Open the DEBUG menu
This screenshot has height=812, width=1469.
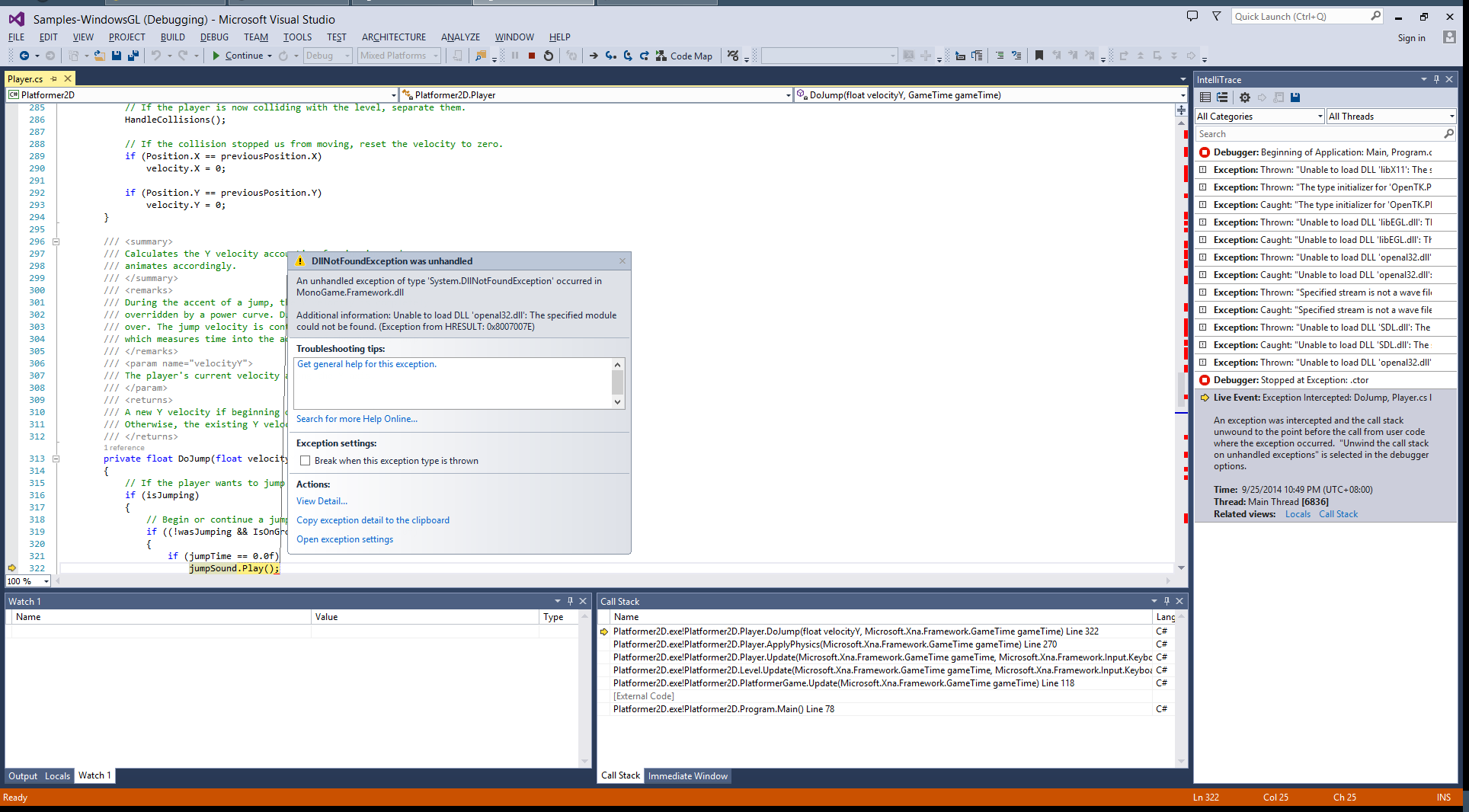point(214,37)
